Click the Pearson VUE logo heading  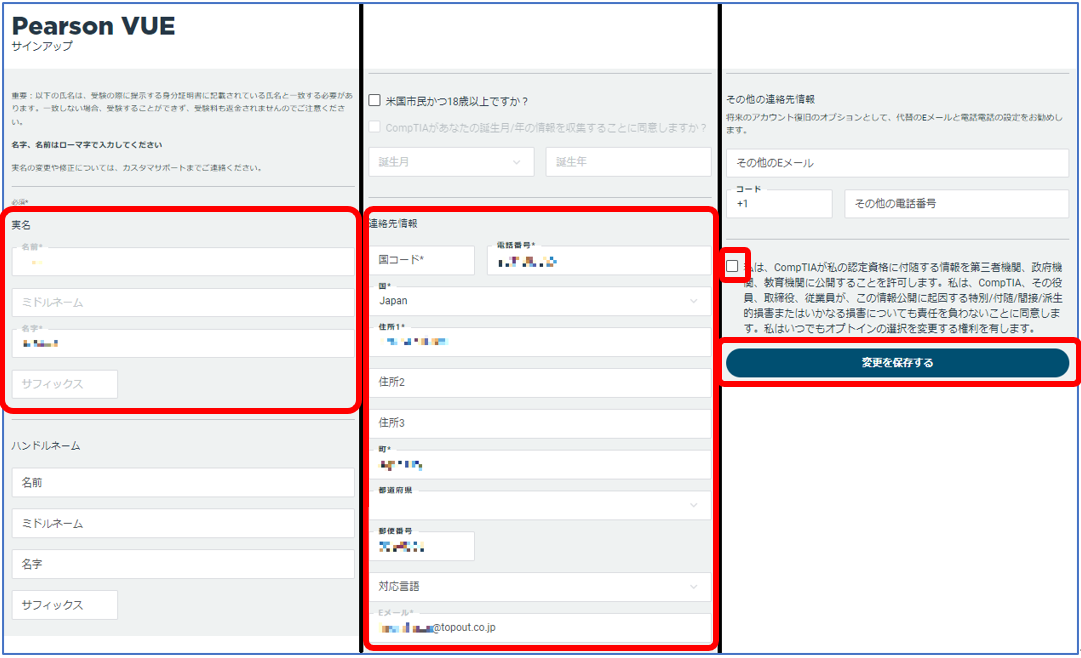coord(94,26)
